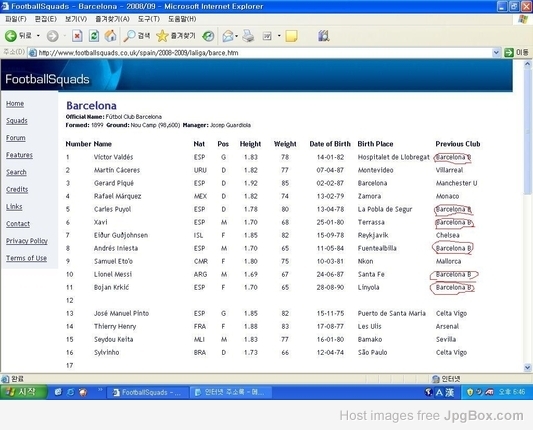
Task: Open the History icon in toolbar
Action: coord(208,36)
